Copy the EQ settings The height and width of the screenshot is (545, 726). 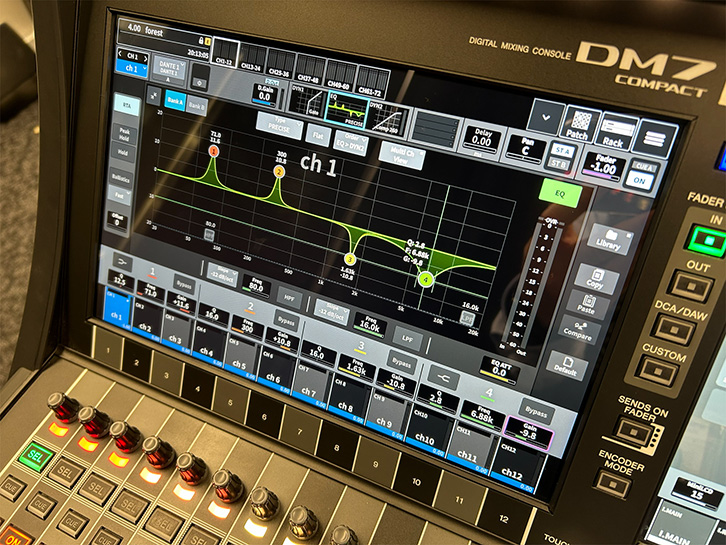598,279
